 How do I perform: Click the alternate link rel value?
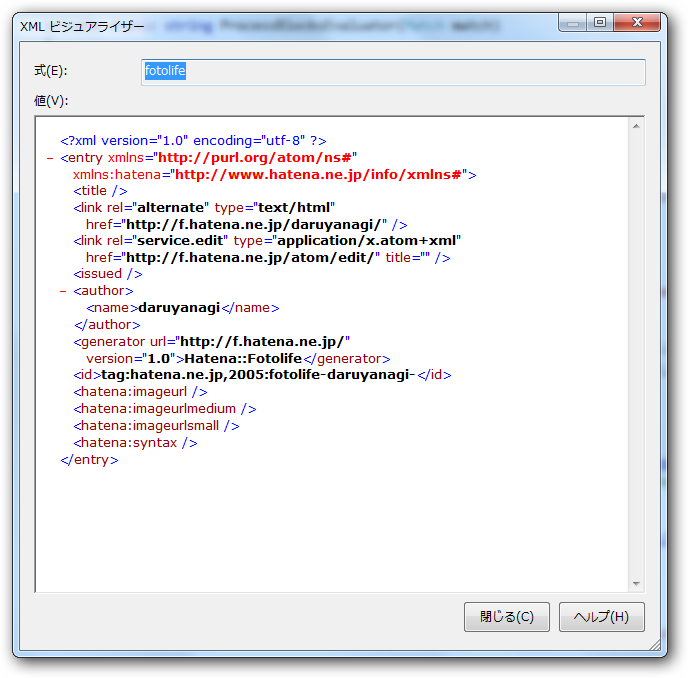[170, 208]
